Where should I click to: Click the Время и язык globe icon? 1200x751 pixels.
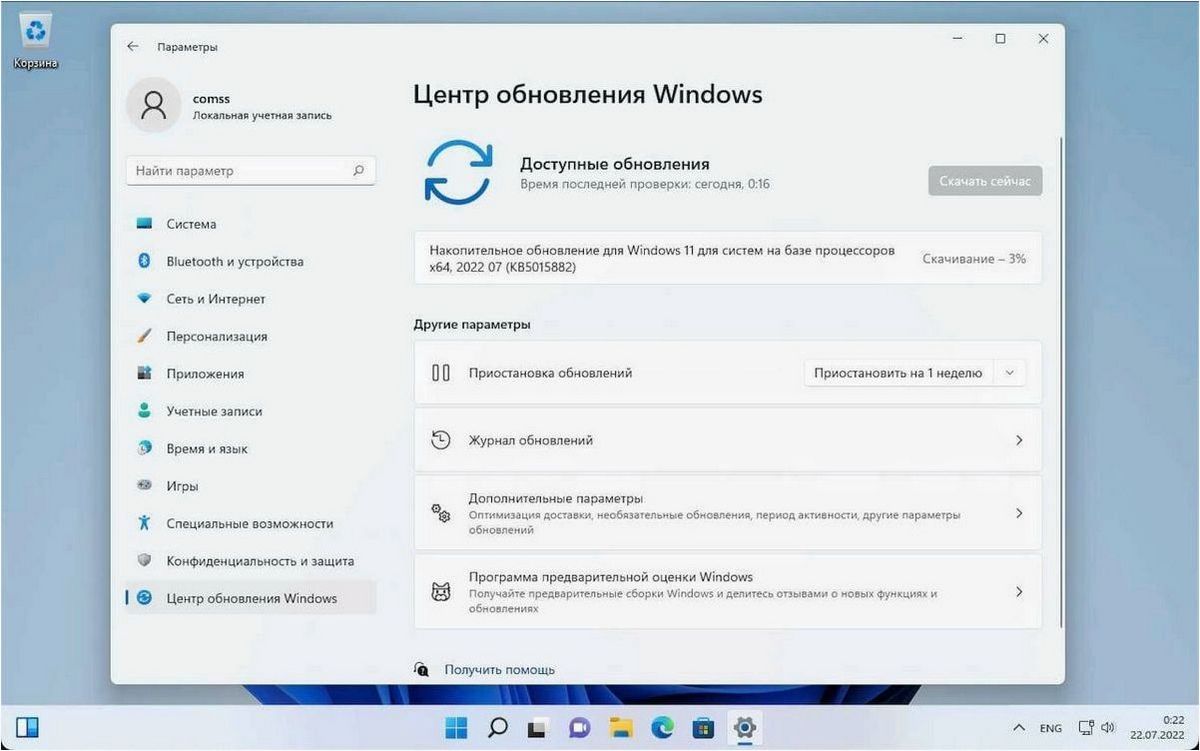pos(144,449)
